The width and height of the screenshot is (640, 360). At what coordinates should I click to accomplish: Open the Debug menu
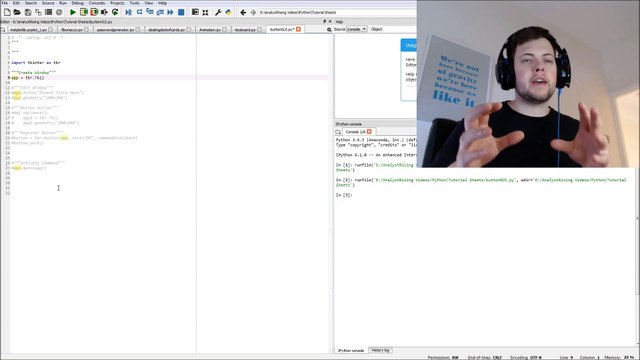(77, 3)
